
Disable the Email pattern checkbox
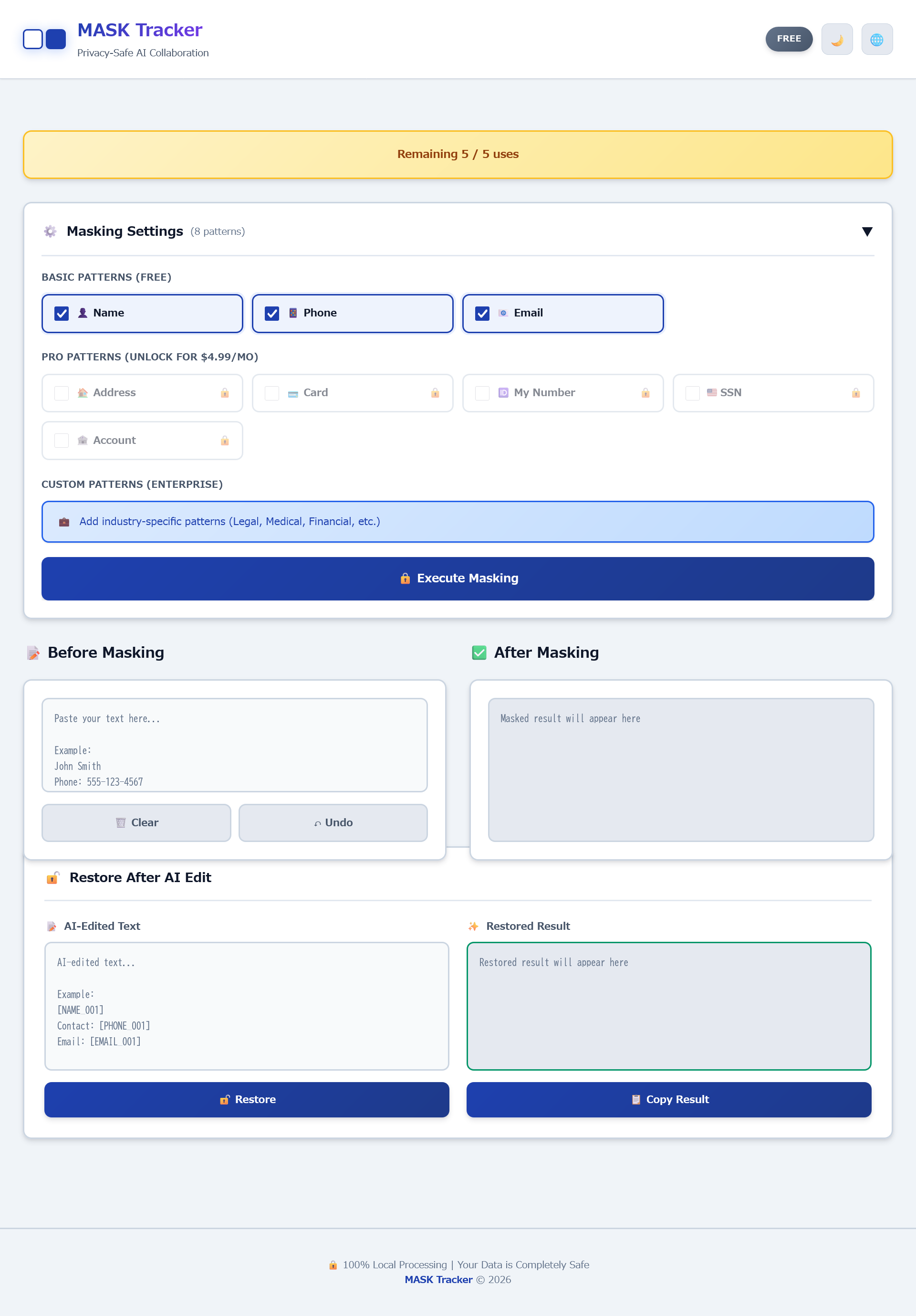(482, 314)
